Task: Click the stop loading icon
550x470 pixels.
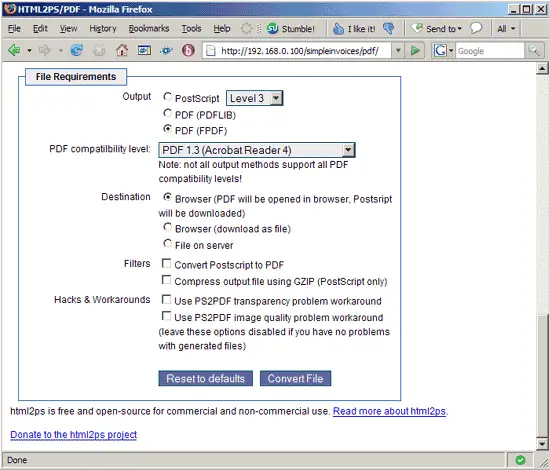Action: [x=99, y=51]
